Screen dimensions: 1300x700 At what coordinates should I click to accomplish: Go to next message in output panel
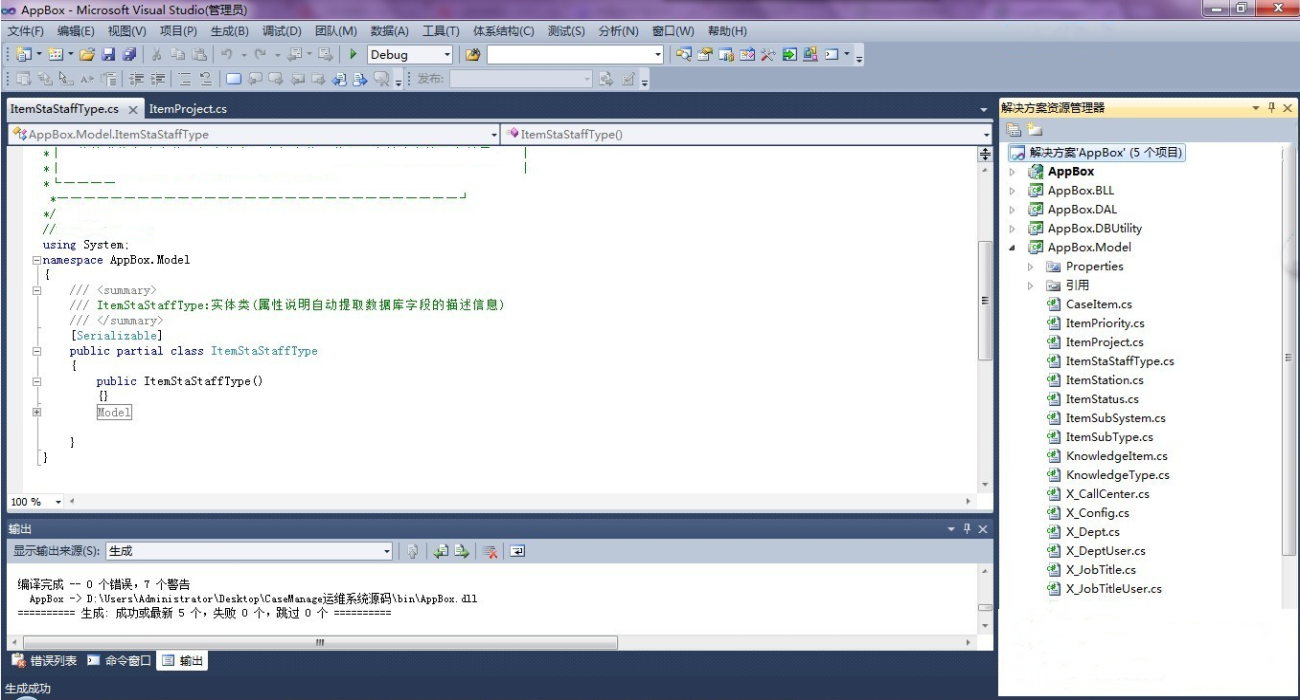click(462, 551)
